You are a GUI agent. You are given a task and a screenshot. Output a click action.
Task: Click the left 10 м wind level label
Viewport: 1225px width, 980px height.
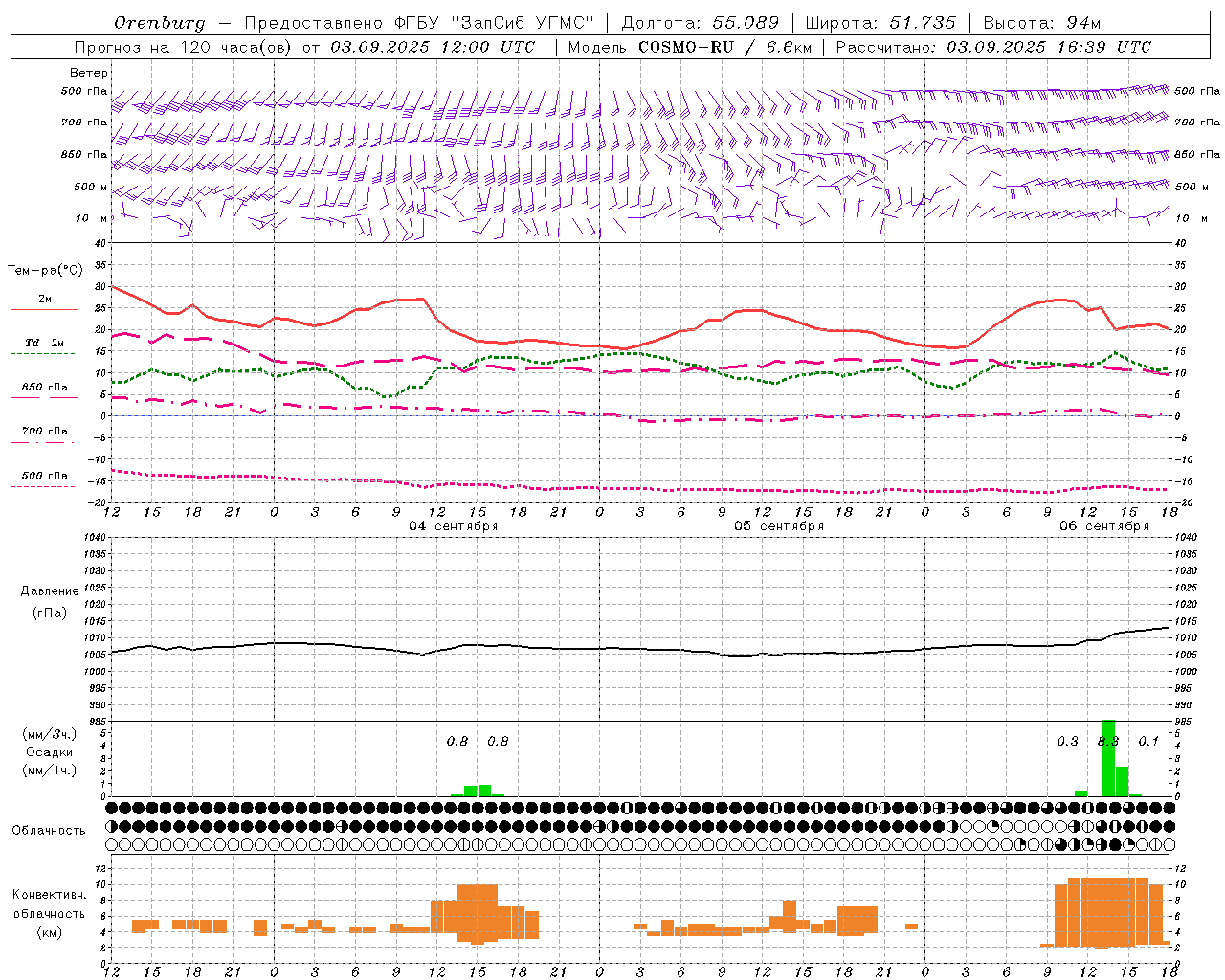(x=91, y=218)
